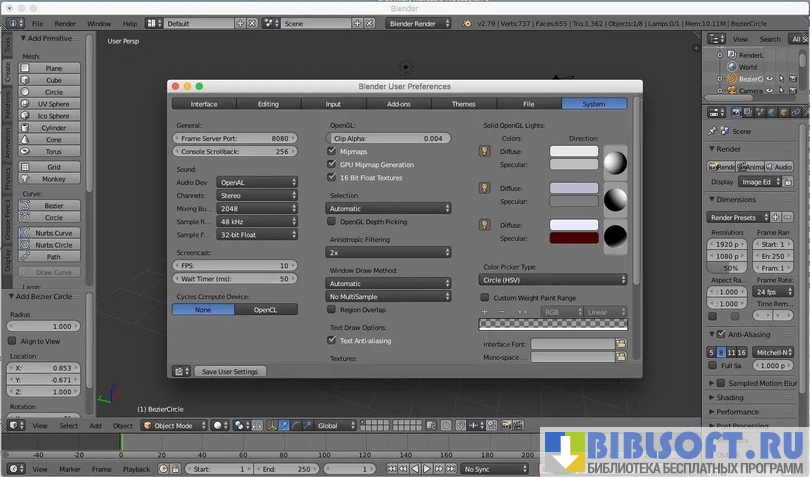Click the Save User Settings button

pyautogui.click(x=230, y=371)
